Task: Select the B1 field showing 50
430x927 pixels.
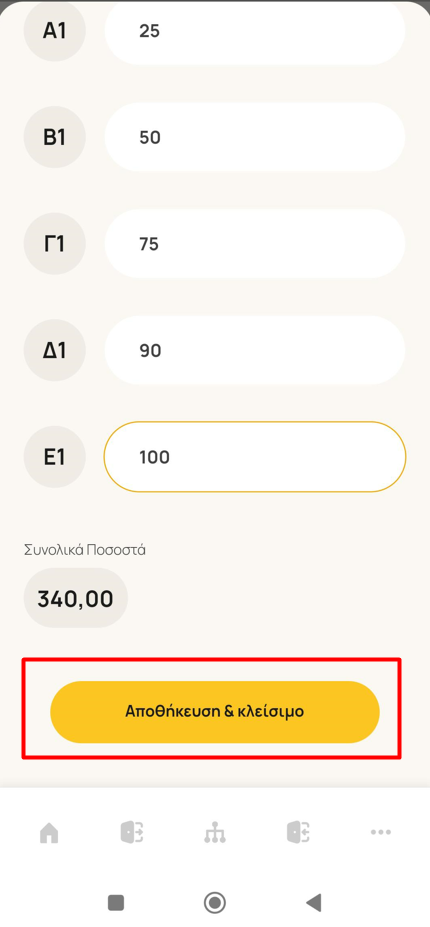Action: tap(255, 137)
